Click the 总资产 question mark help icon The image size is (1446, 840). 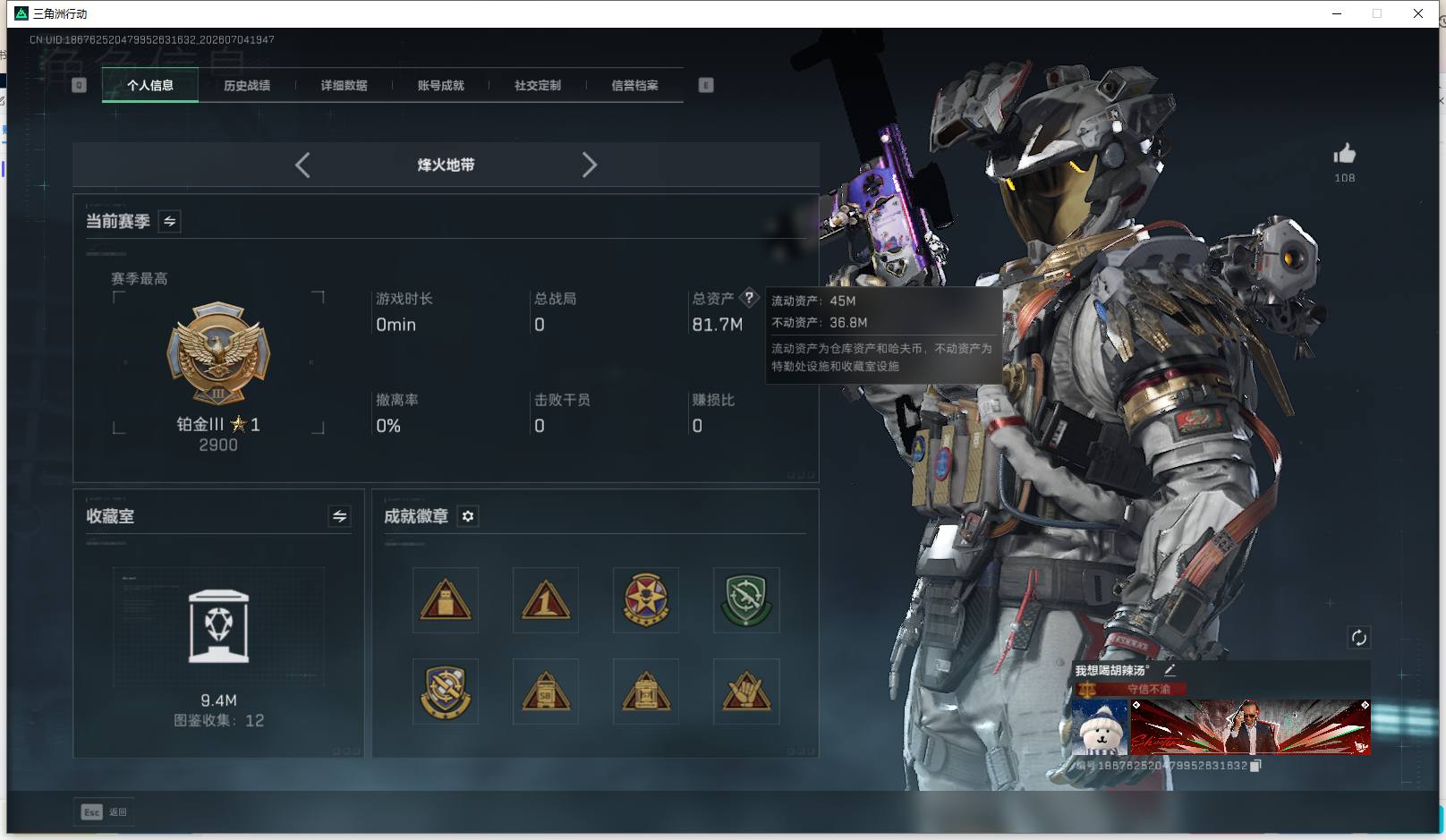pyautogui.click(x=749, y=298)
